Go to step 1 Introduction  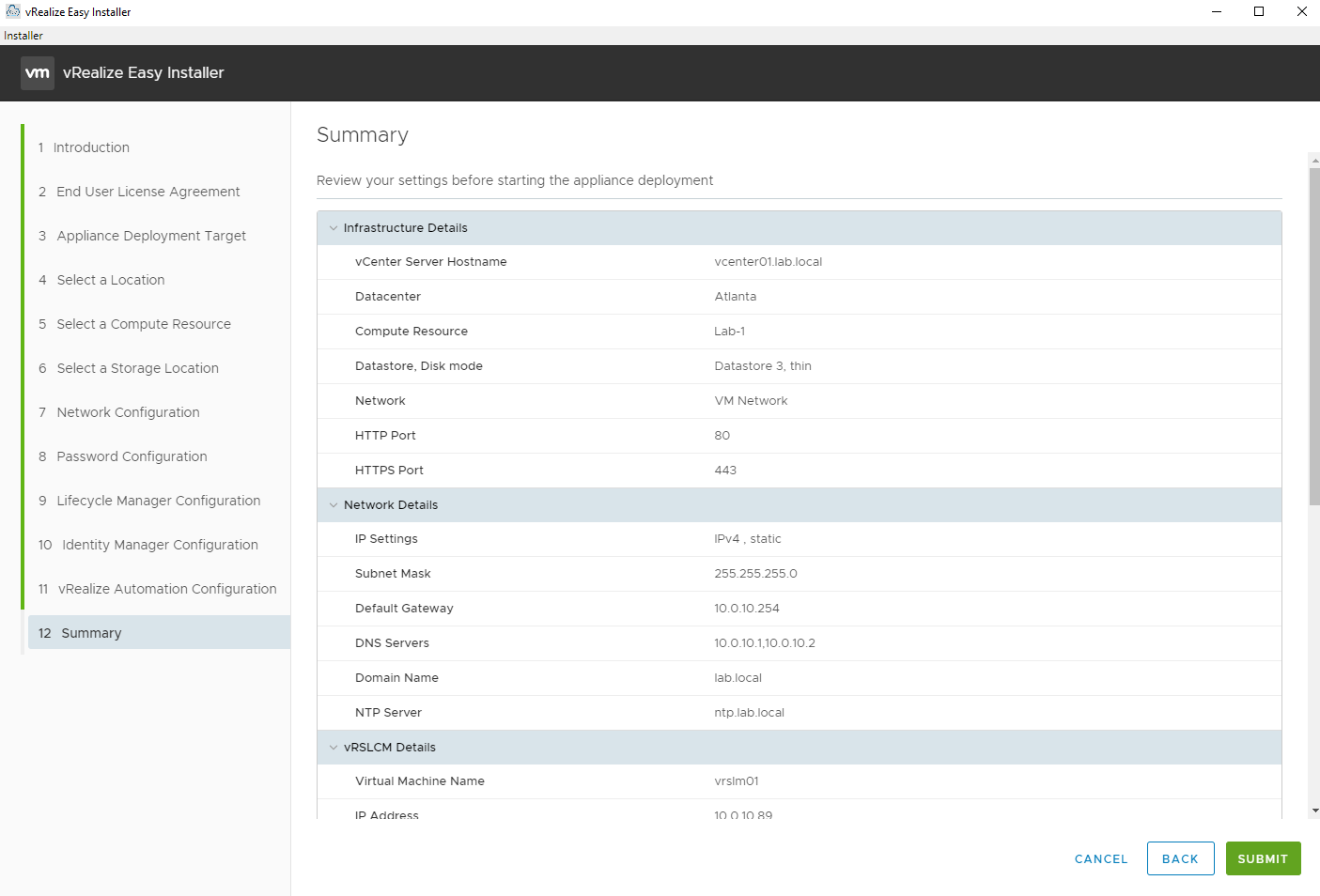(x=84, y=147)
